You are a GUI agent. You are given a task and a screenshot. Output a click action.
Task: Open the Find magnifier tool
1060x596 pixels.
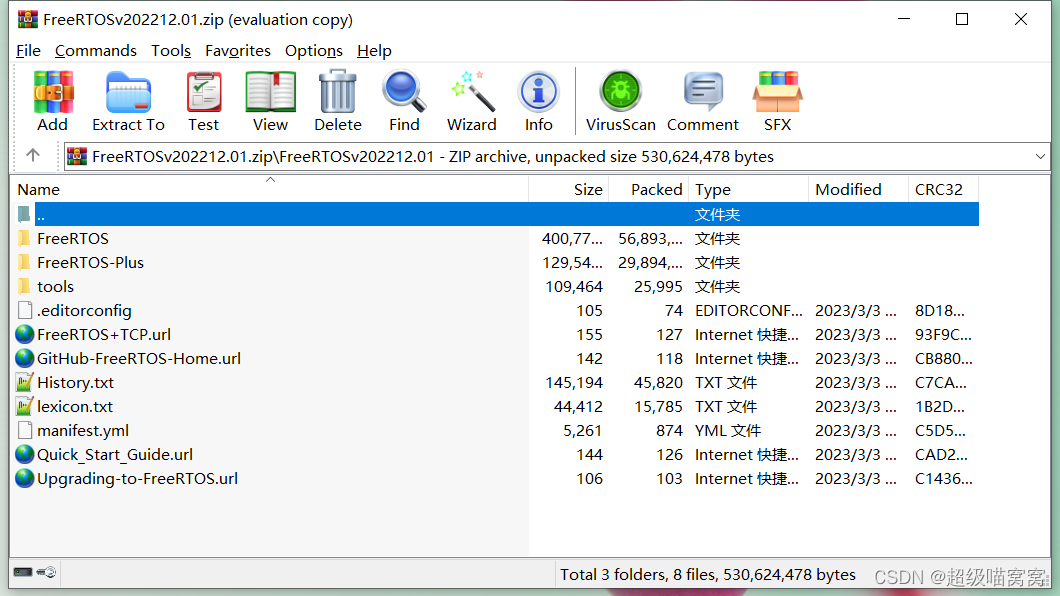(x=404, y=92)
